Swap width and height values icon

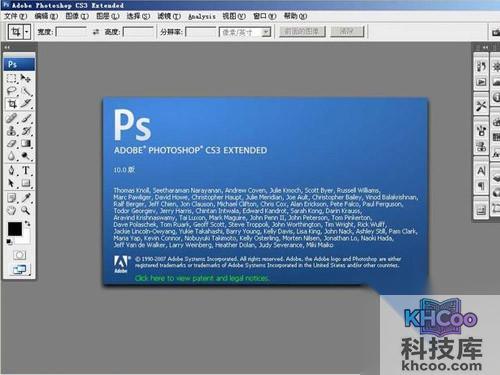coord(96,32)
